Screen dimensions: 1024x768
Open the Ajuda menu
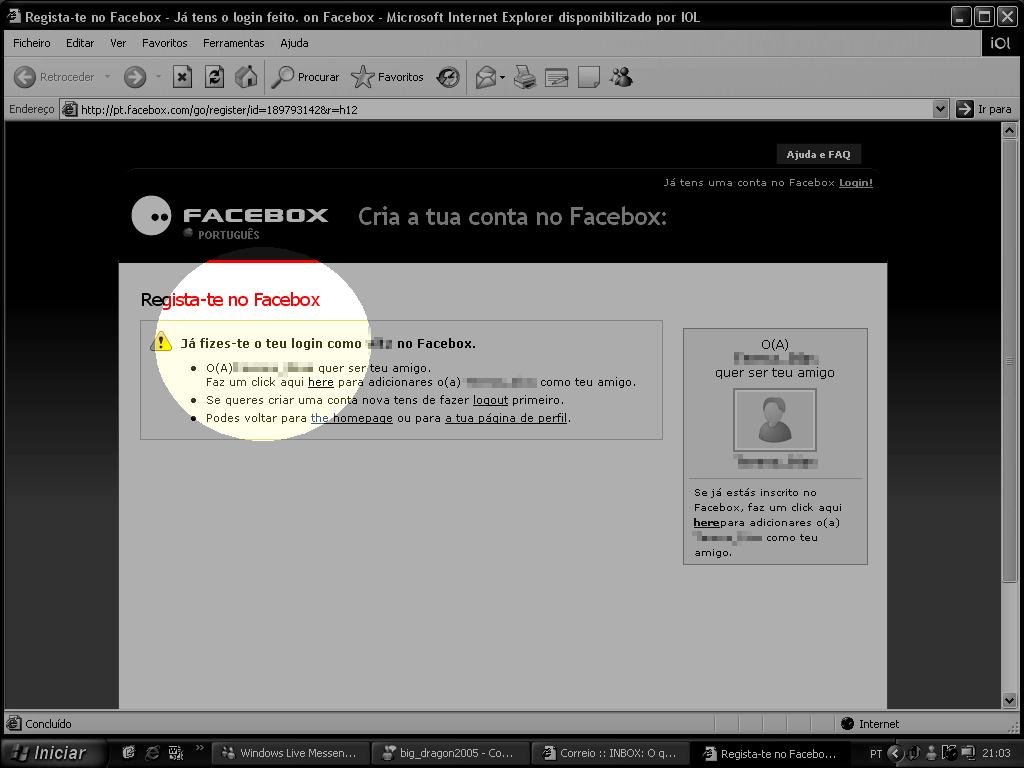point(294,43)
